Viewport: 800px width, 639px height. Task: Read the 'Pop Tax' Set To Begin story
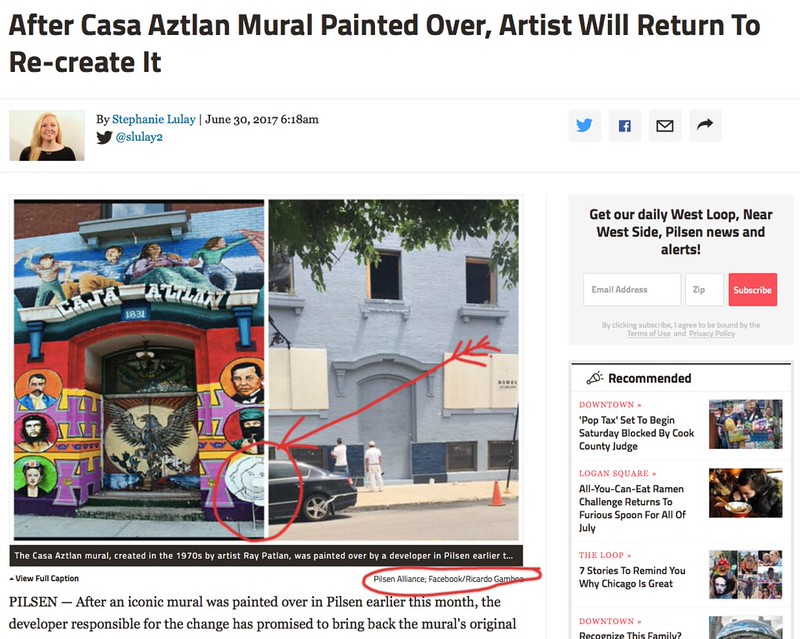(636, 433)
